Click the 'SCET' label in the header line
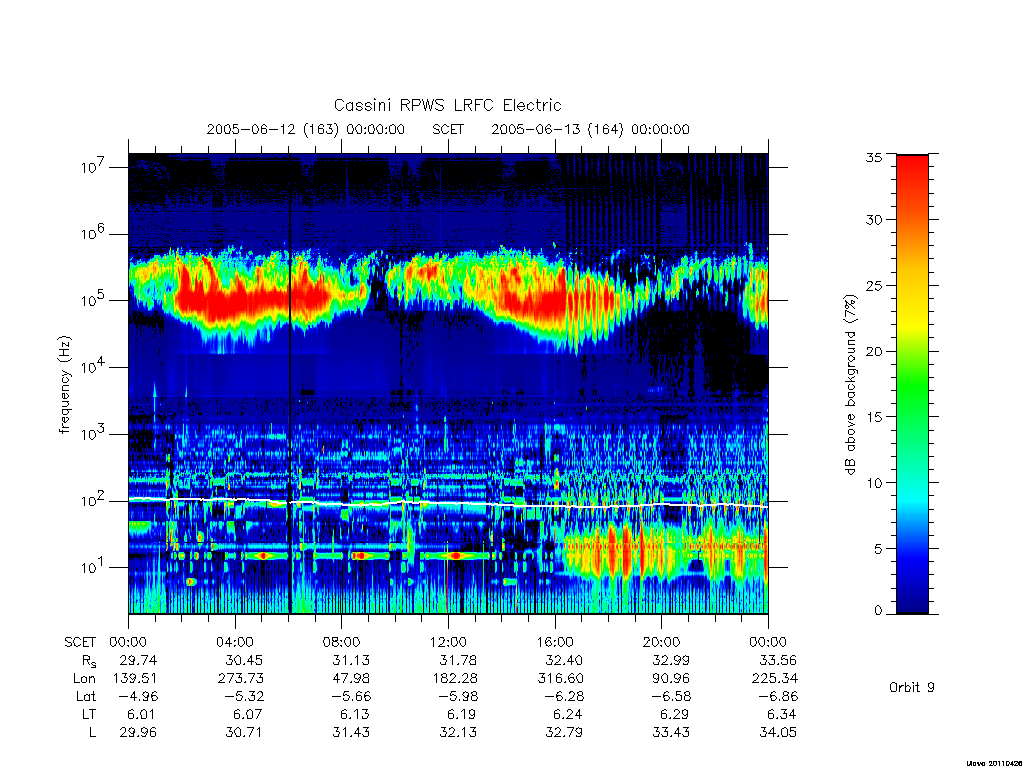Image resolution: width=1024 pixels, height=768 pixels. 448,129
